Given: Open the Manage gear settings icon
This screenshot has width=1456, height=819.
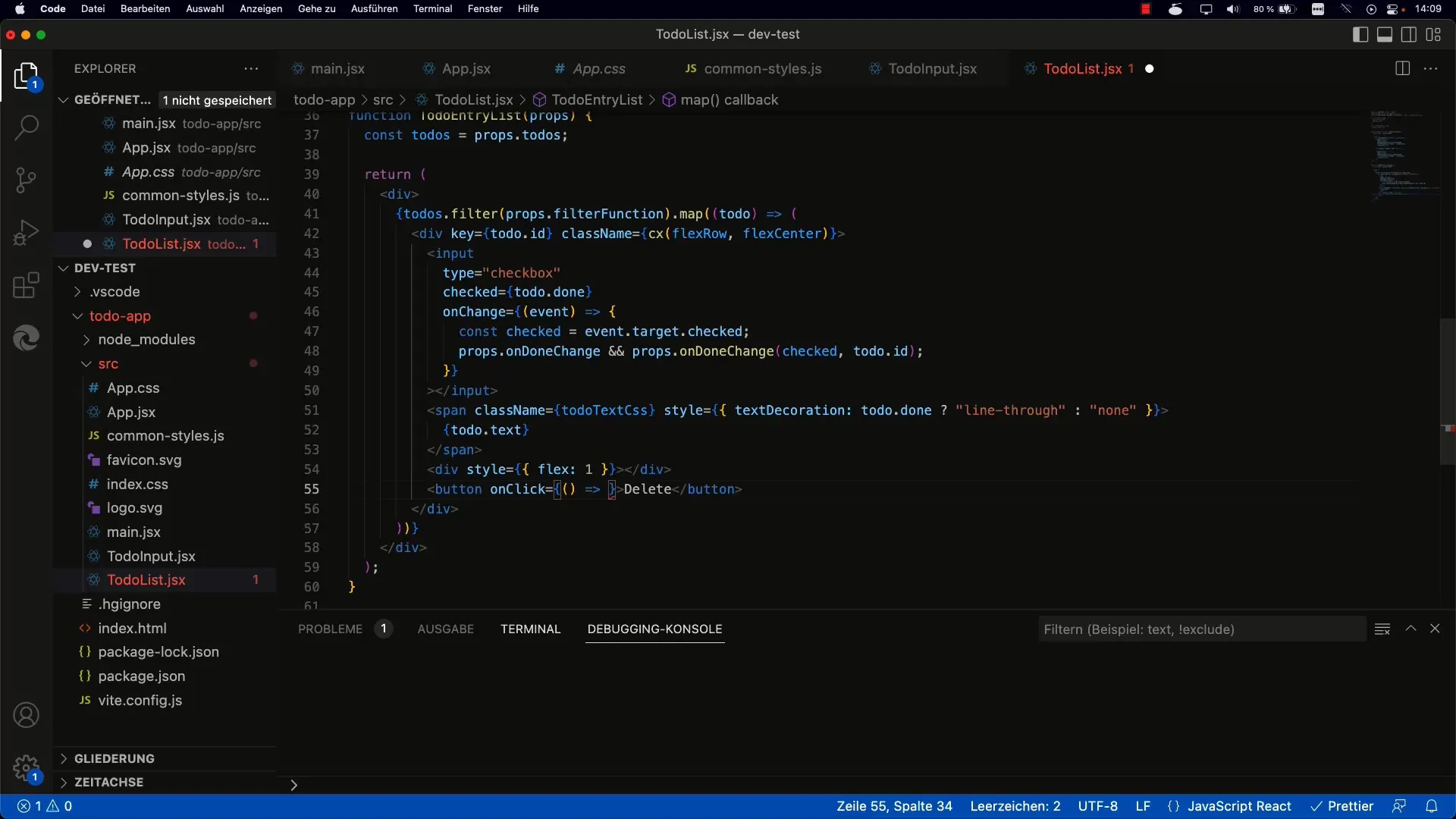Looking at the screenshot, I should (x=27, y=767).
